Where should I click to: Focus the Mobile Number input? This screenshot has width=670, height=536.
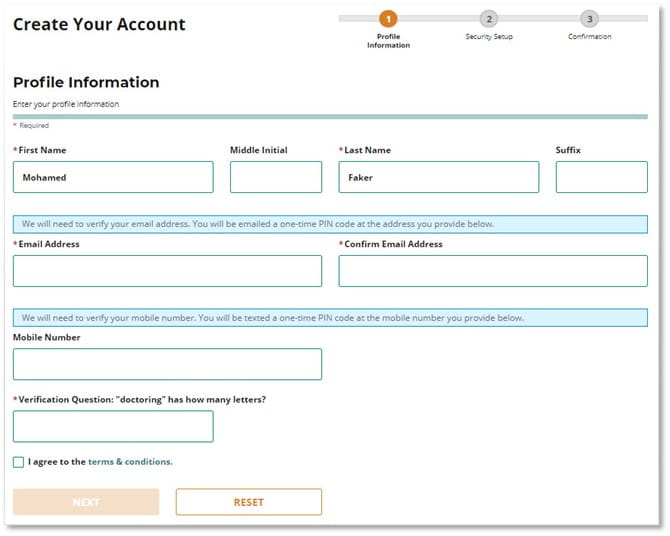167,364
